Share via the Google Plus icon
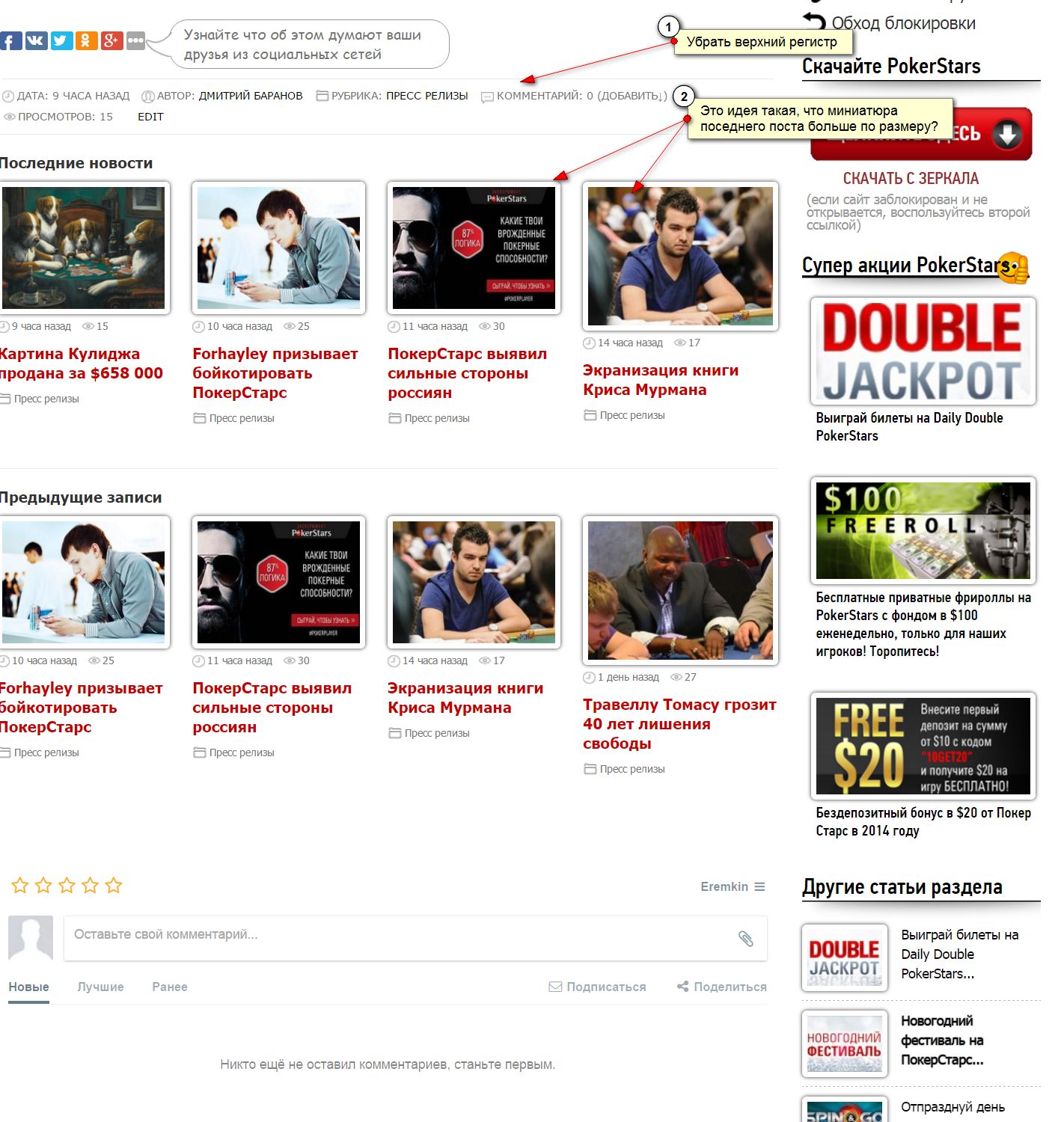 [111, 40]
